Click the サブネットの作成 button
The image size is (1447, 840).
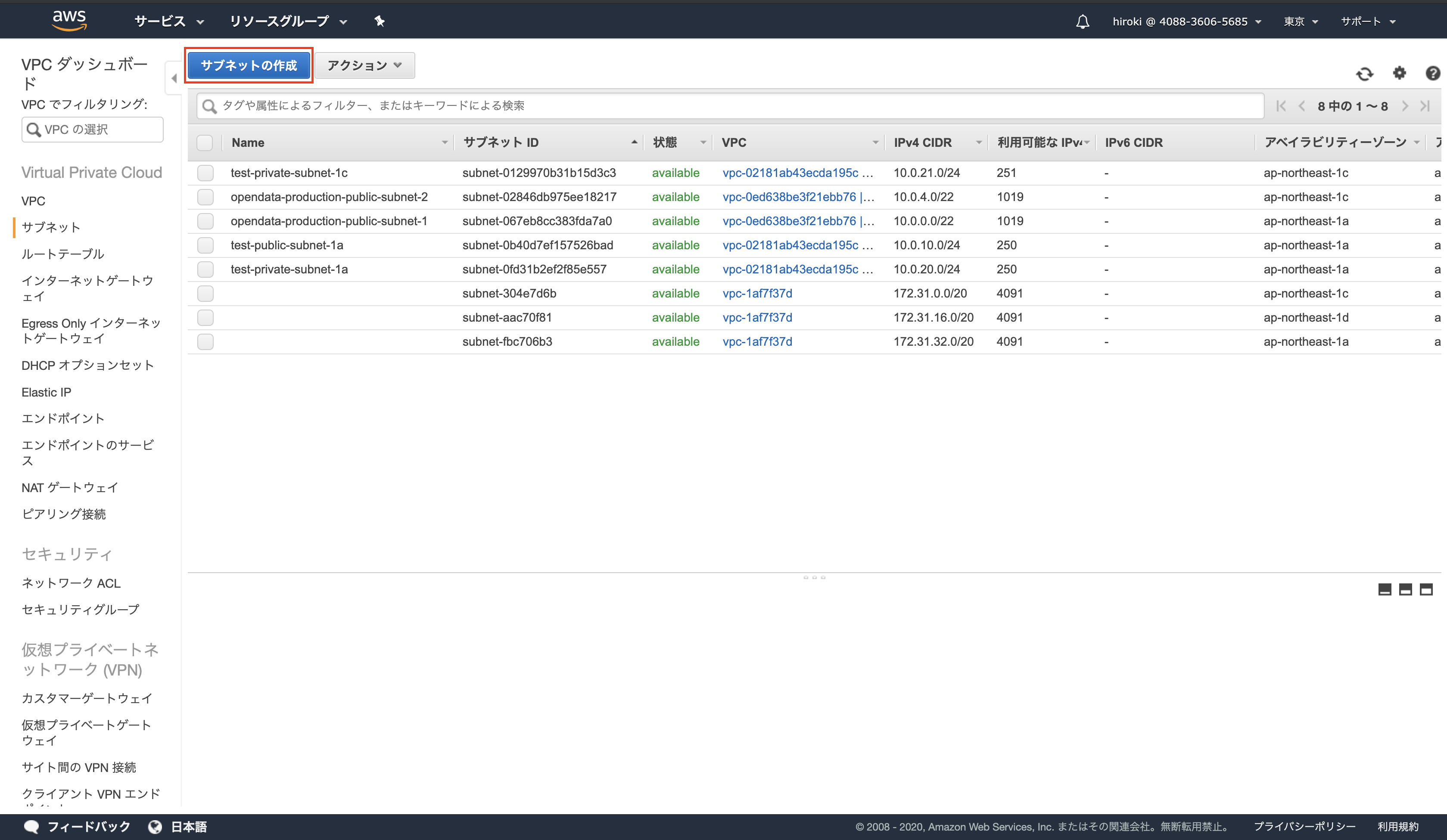(x=249, y=65)
